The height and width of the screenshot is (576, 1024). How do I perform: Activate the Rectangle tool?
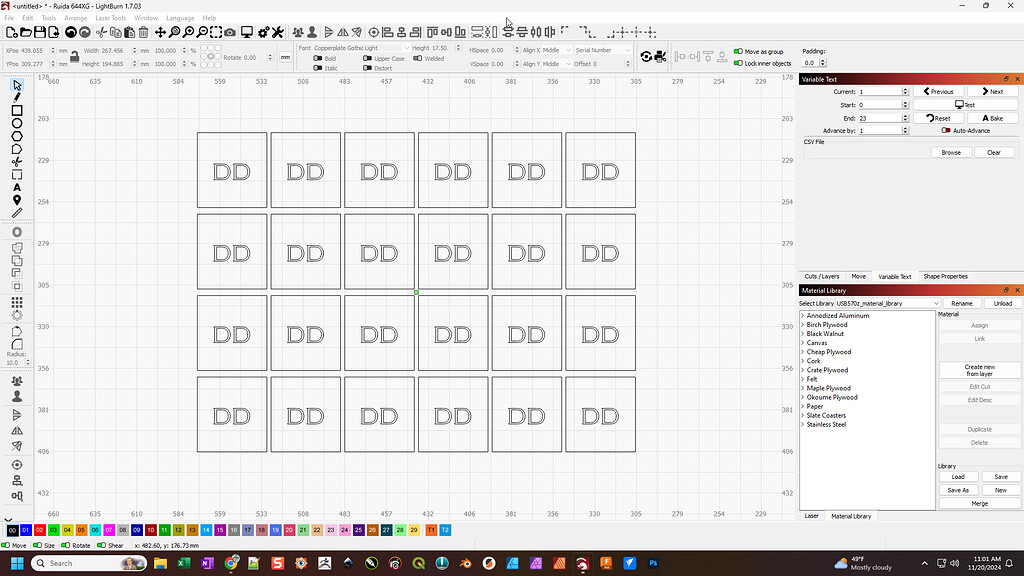coord(15,110)
